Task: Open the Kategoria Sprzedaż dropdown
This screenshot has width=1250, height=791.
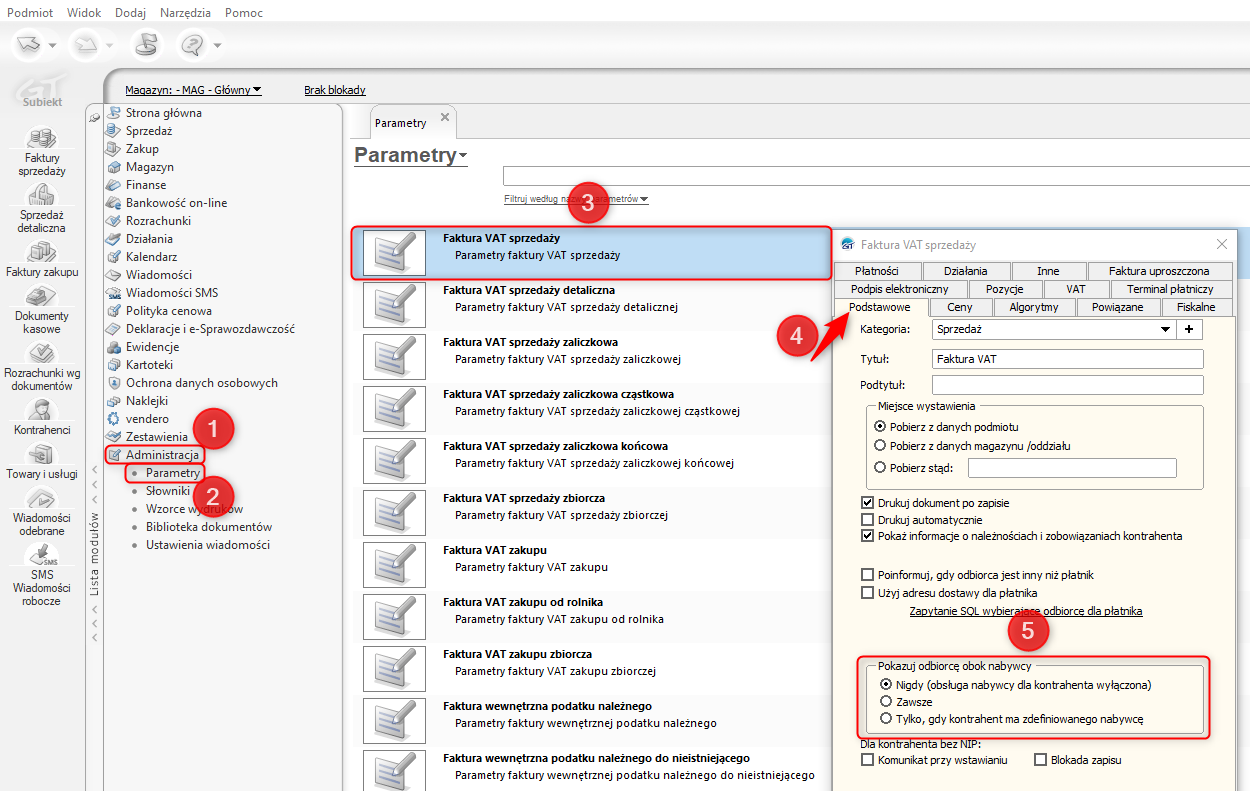Action: tap(1165, 329)
